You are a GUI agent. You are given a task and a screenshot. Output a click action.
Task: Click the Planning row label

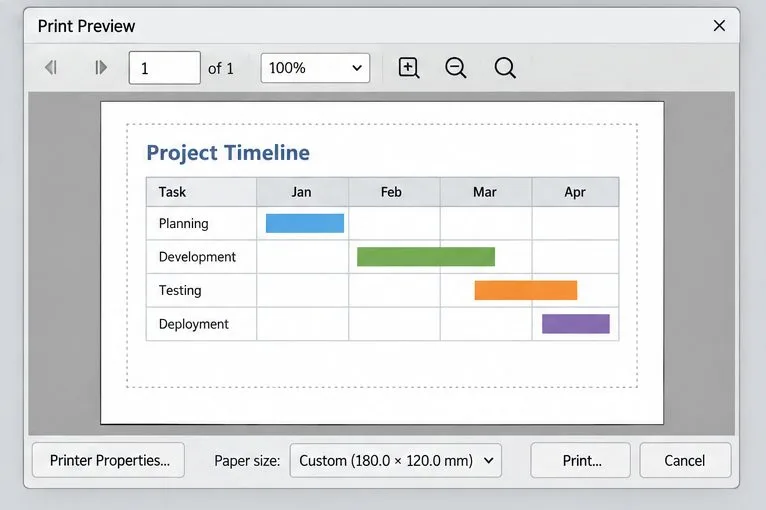184,224
